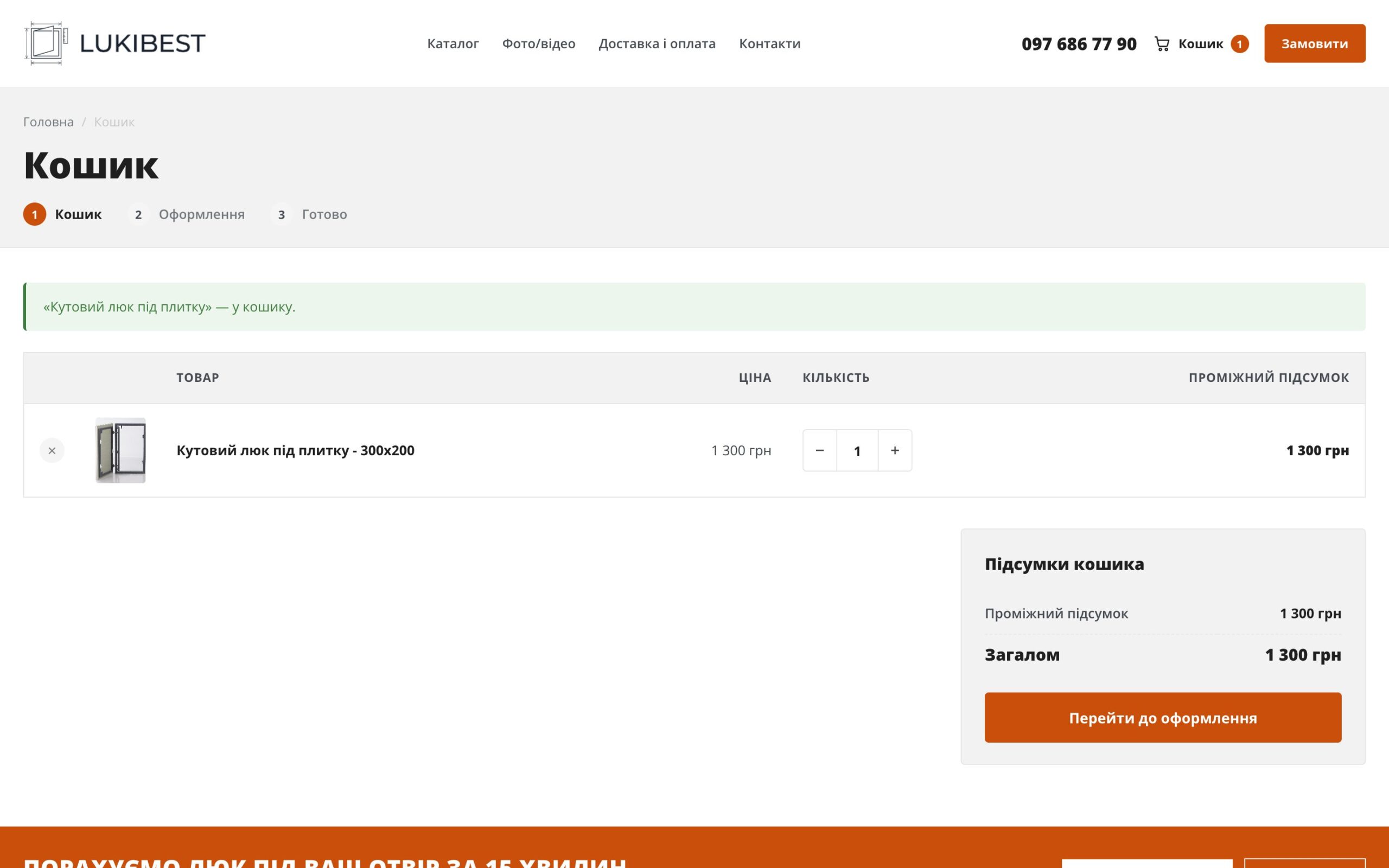Call the phone number 097 686 77 90
This screenshot has width=1389, height=868.
[x=1079, y=44]
